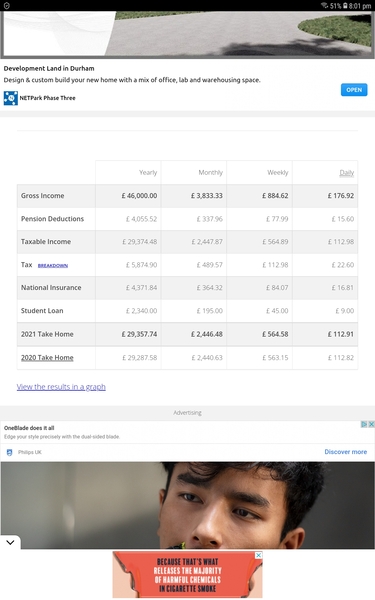Image resolution: width=375 pixels, height=600 pixels.
Task: Tap the Pension Deductions row label
Action: point(52,219)
